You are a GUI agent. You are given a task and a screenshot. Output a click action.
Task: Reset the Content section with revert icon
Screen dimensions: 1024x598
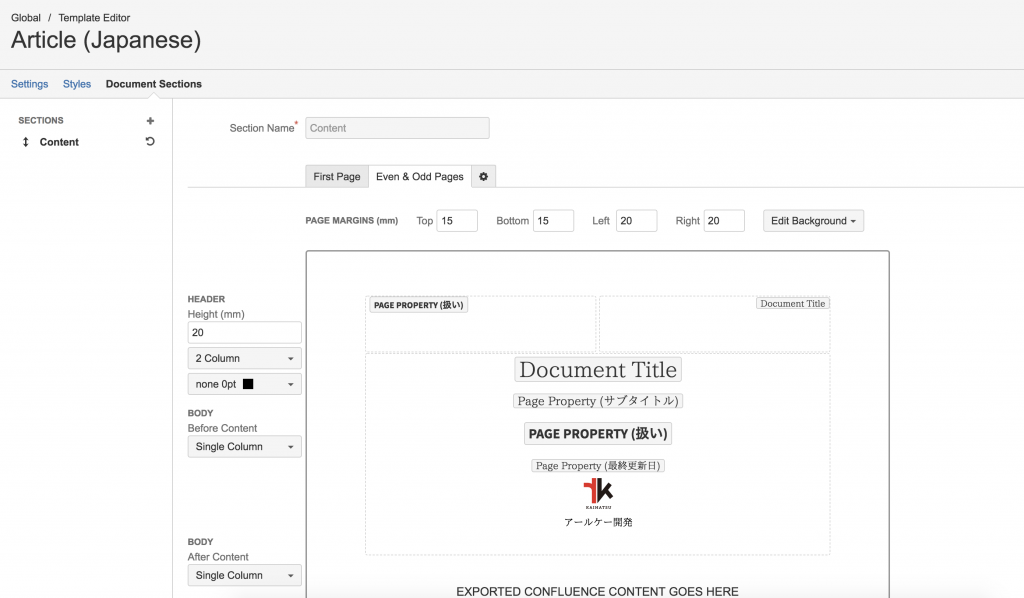(150, 141)
